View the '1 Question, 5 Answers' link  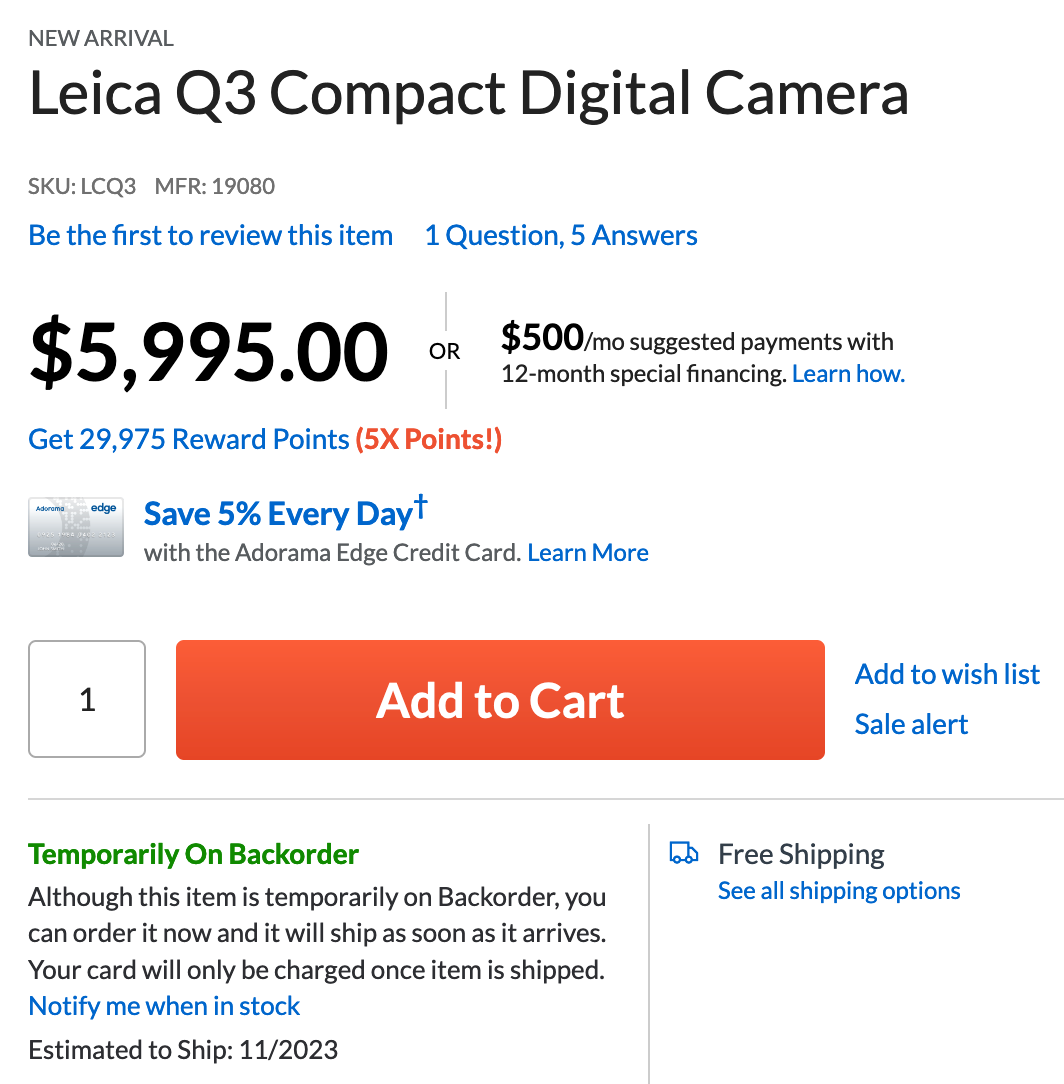(561, 236)
